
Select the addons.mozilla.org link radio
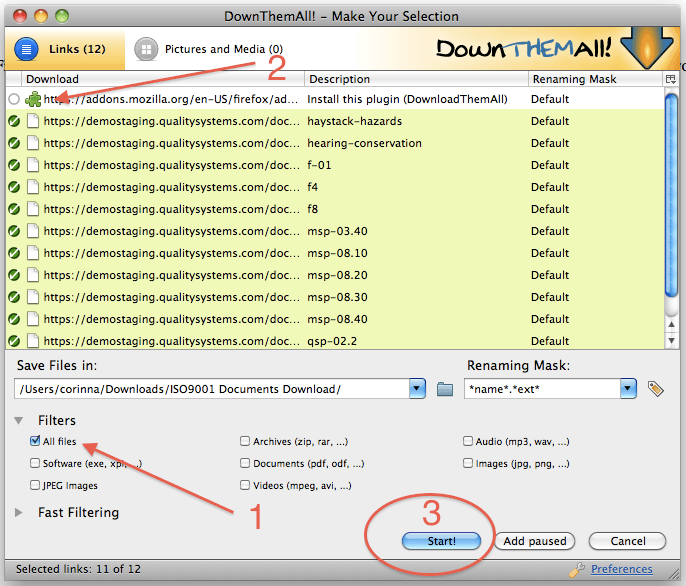14,99
